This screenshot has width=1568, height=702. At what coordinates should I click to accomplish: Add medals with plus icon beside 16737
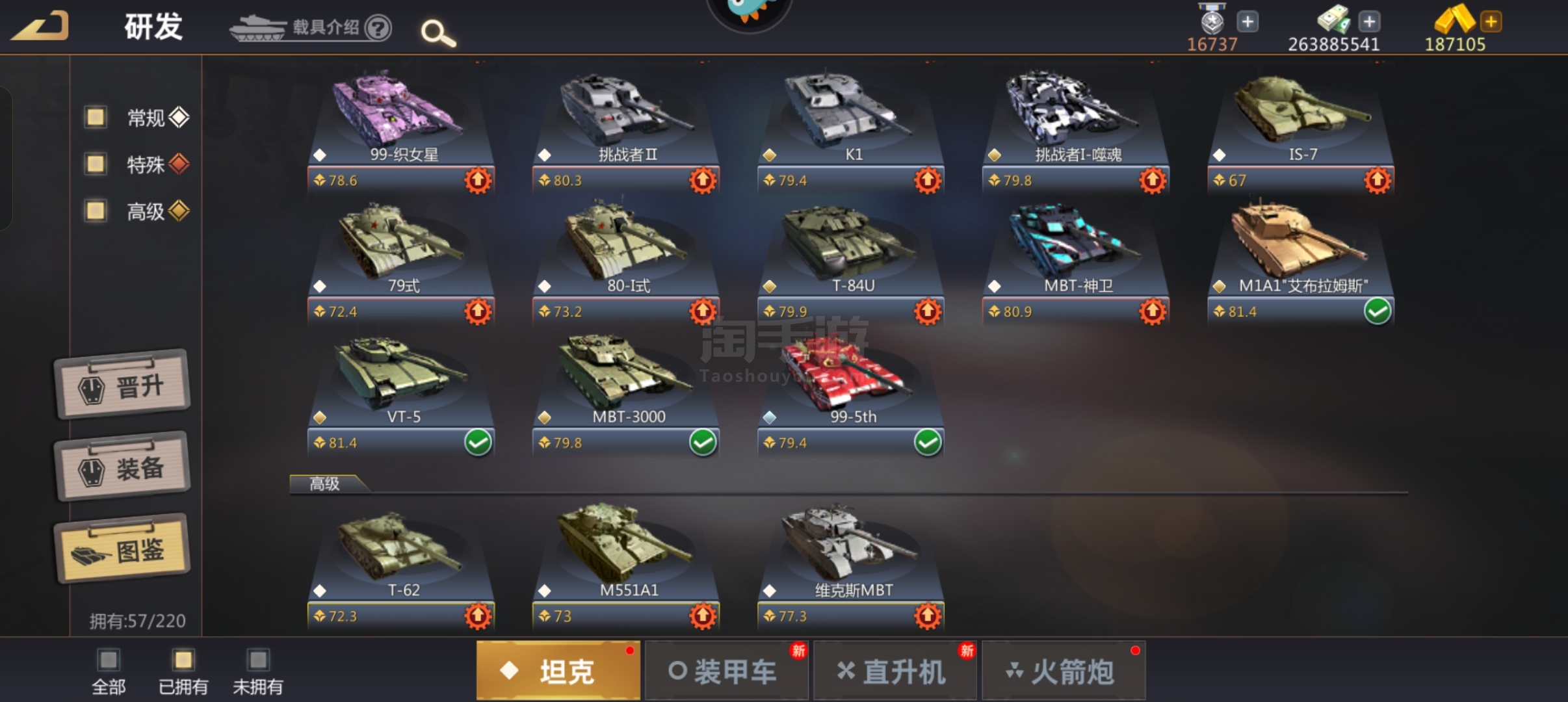pyautogui.click(x=1247, y=21)
